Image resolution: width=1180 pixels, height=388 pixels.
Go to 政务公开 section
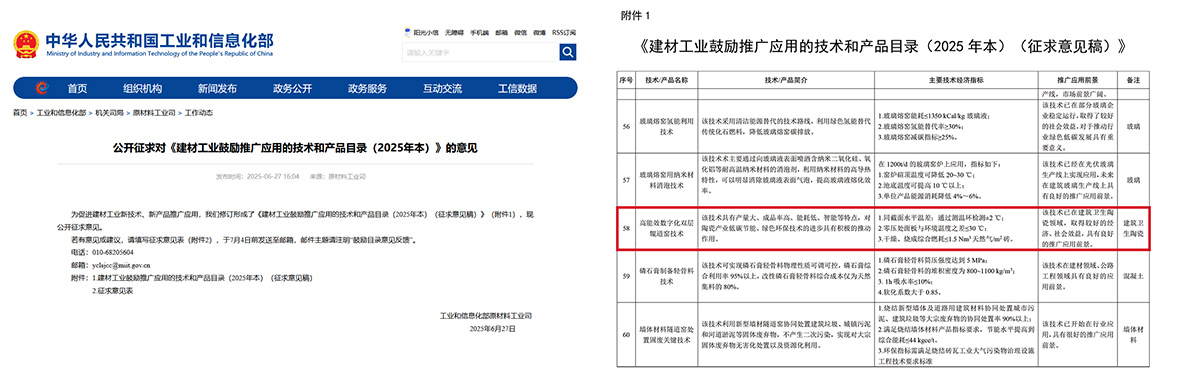click(292, 88)
